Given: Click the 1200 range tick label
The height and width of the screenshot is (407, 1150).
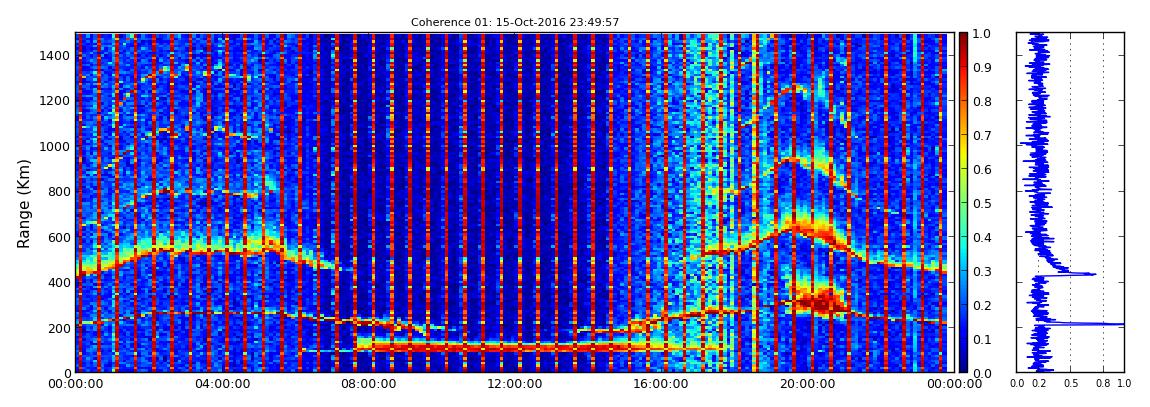Looking at the screenshot, I should point(54,100).
